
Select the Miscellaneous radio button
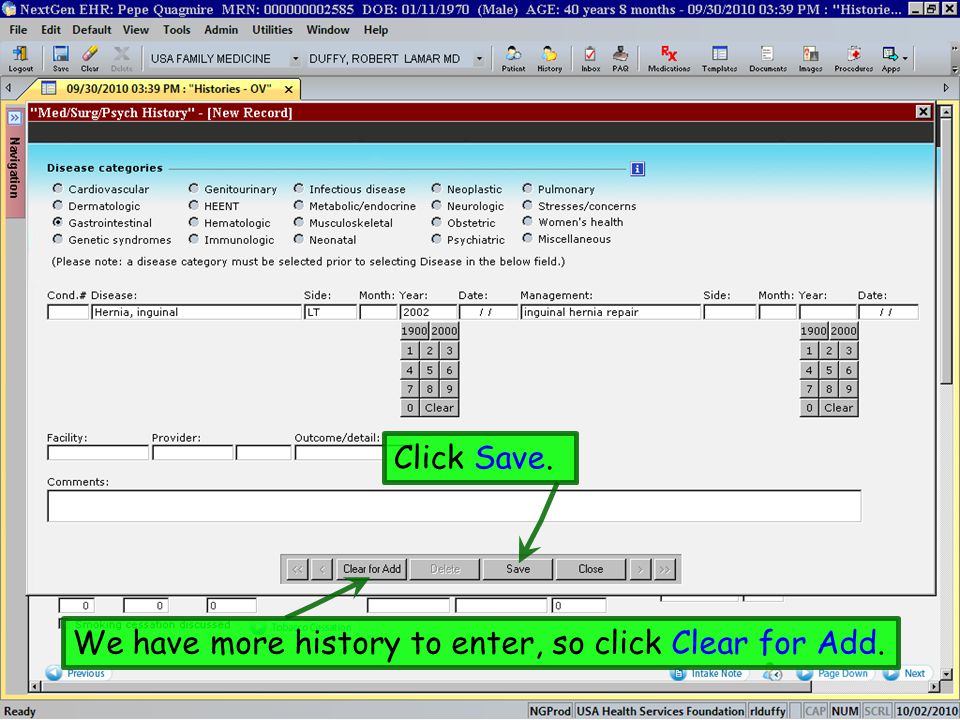(527, 238)
